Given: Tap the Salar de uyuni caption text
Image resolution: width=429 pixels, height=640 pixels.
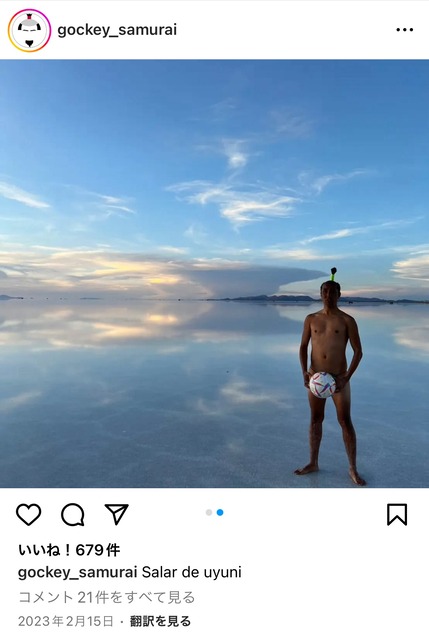Looking at the screenshot, I should point(191,572).
